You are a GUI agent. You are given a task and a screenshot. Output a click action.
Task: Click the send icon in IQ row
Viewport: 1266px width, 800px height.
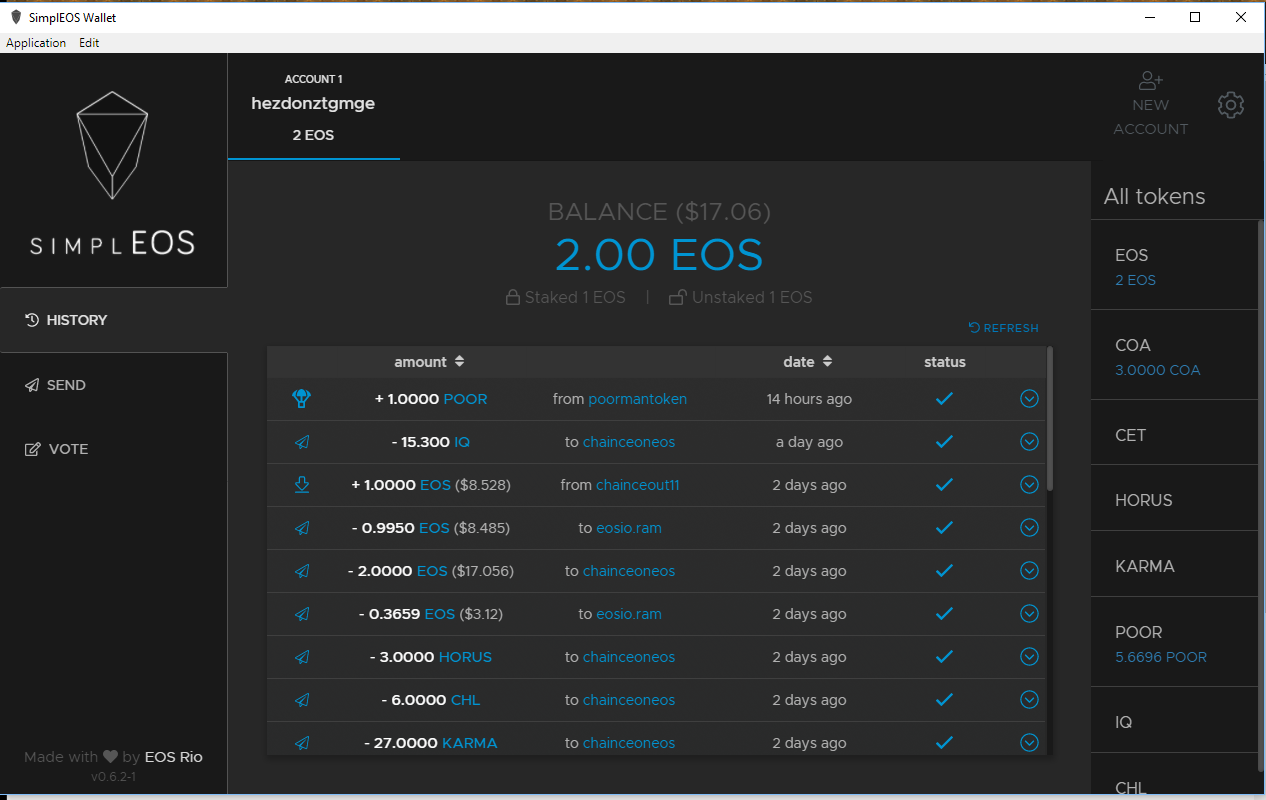coord(302,442)
